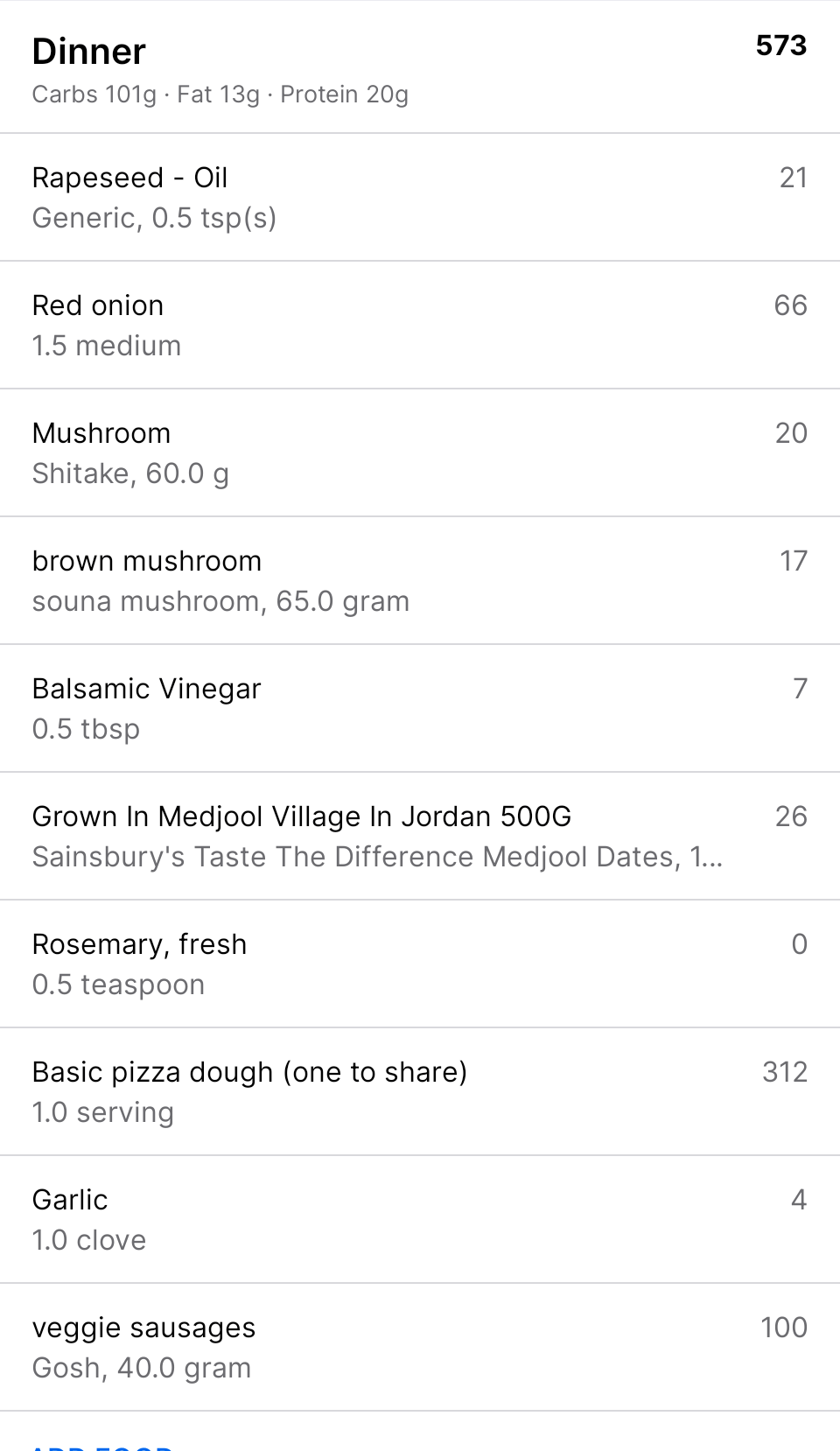Click the 100 calorie value for veggie sausages
840x1451 pixels.
click(x=783, y=1328)
